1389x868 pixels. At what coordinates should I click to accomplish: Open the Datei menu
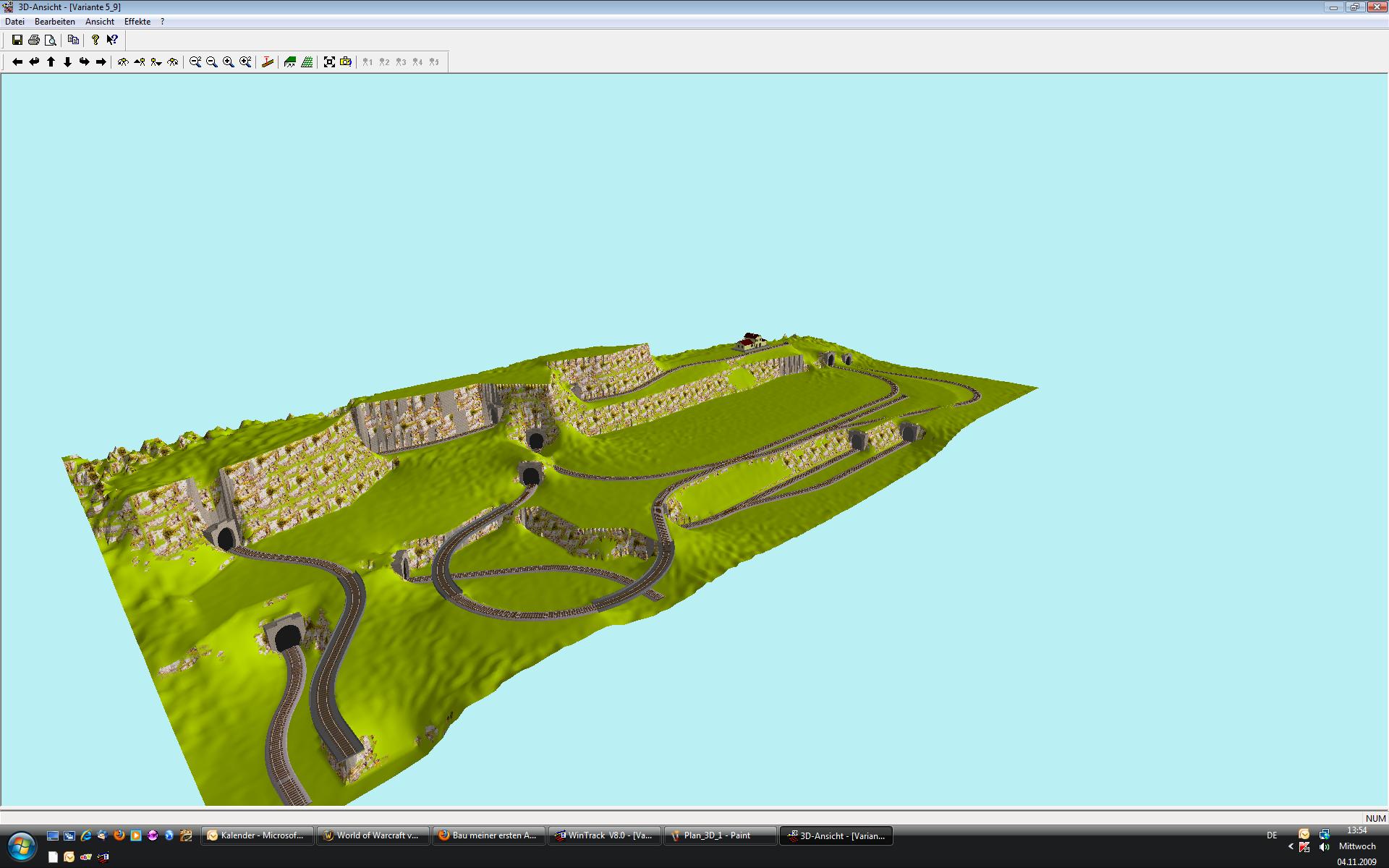[14, 22]
